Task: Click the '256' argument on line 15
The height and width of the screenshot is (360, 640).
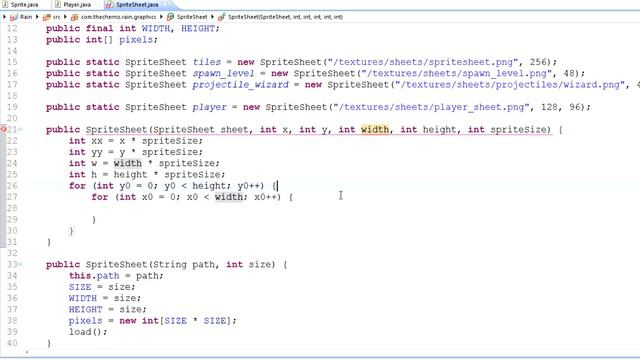Action: coord(538,62)
